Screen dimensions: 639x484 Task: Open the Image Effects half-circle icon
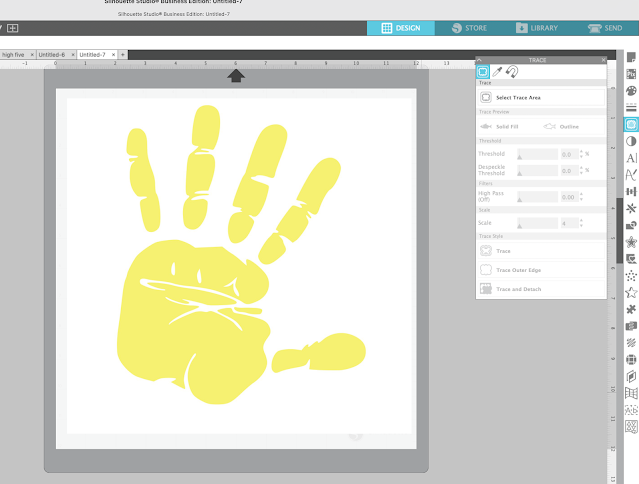coord(631,141)
